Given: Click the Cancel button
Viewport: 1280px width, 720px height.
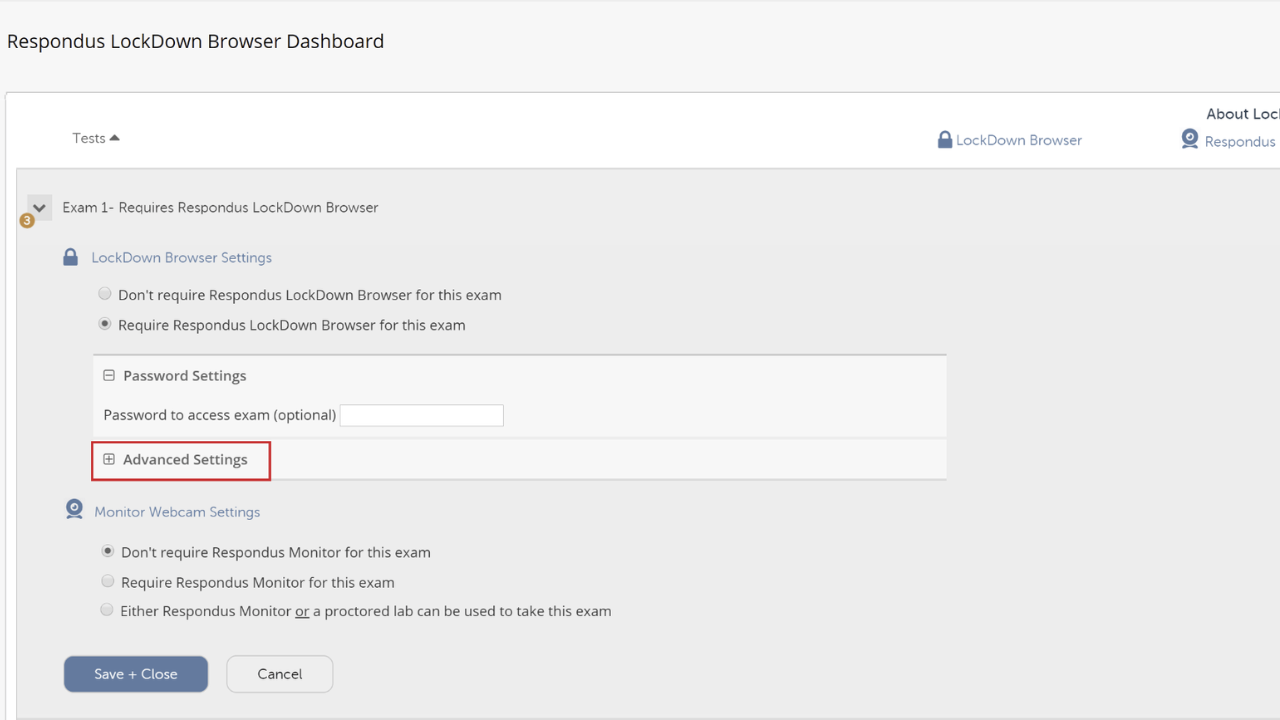Looking at the screenshot, I should click(x=280, y=674).
